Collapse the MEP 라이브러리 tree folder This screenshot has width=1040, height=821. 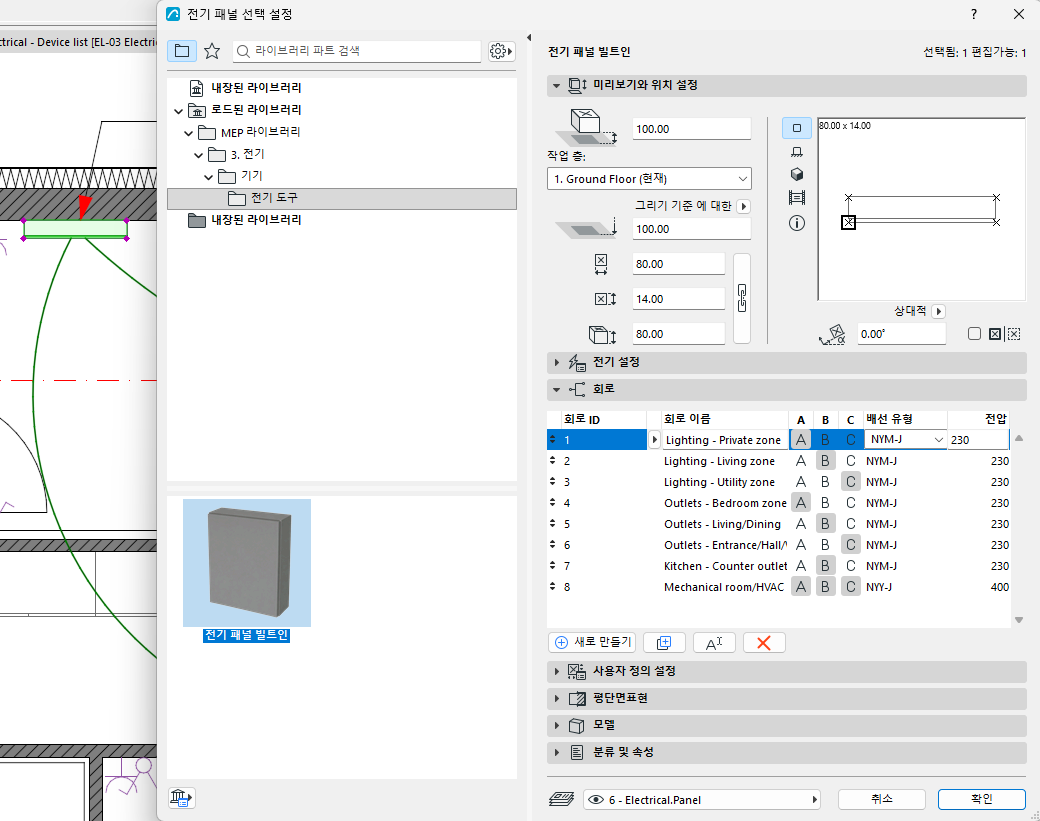188,133
